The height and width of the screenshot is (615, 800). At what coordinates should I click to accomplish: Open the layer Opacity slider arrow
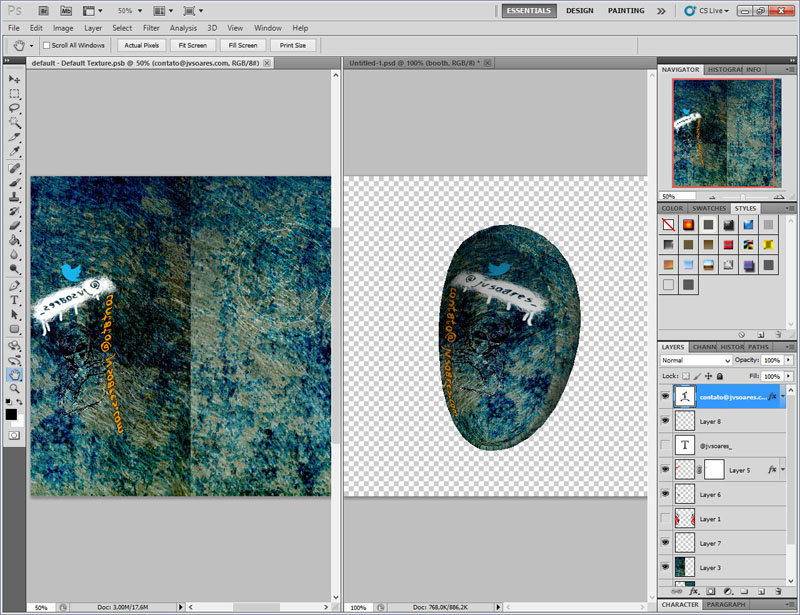point(790,360)
